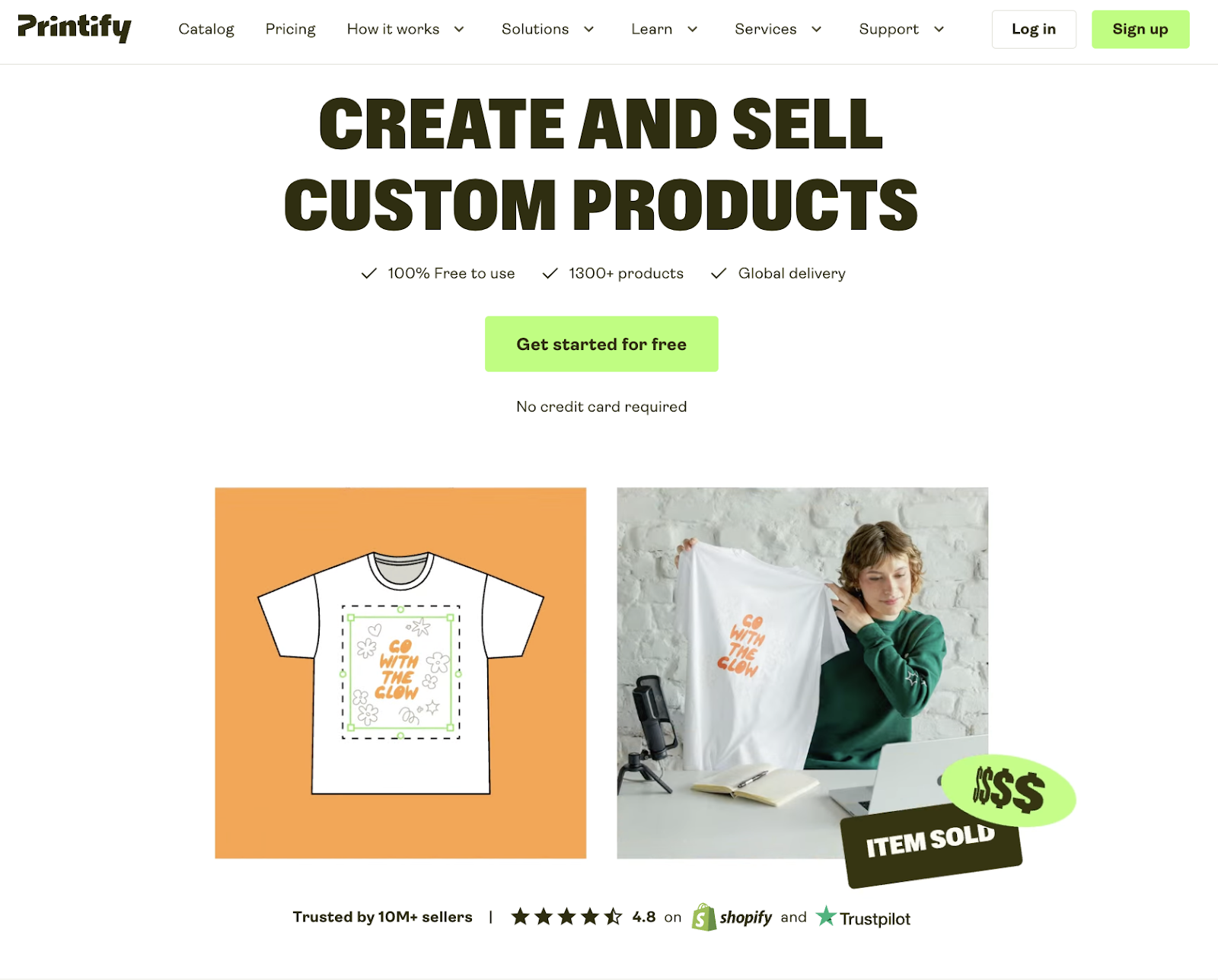This screenshot has width=1218, height=980.
Task: Click the Log in button
Action: point(1034,29)
